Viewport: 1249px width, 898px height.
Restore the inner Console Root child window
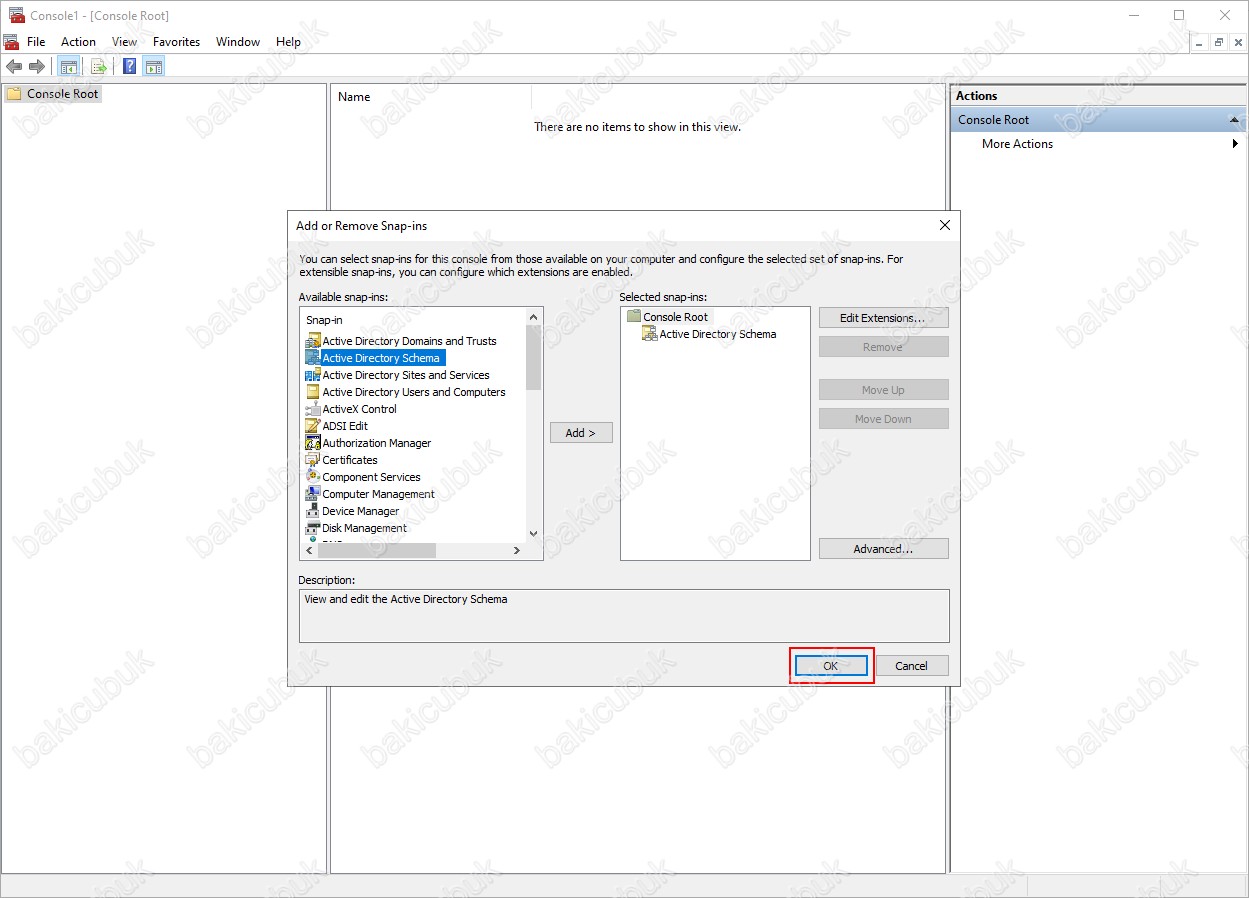coord(1219,42)
